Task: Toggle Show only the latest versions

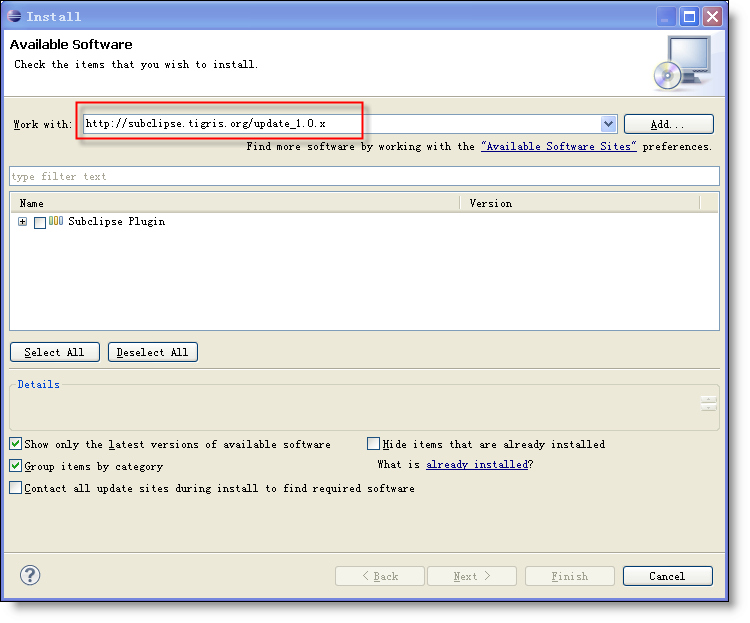Action: pyautogui.click(x=15, y=444)
